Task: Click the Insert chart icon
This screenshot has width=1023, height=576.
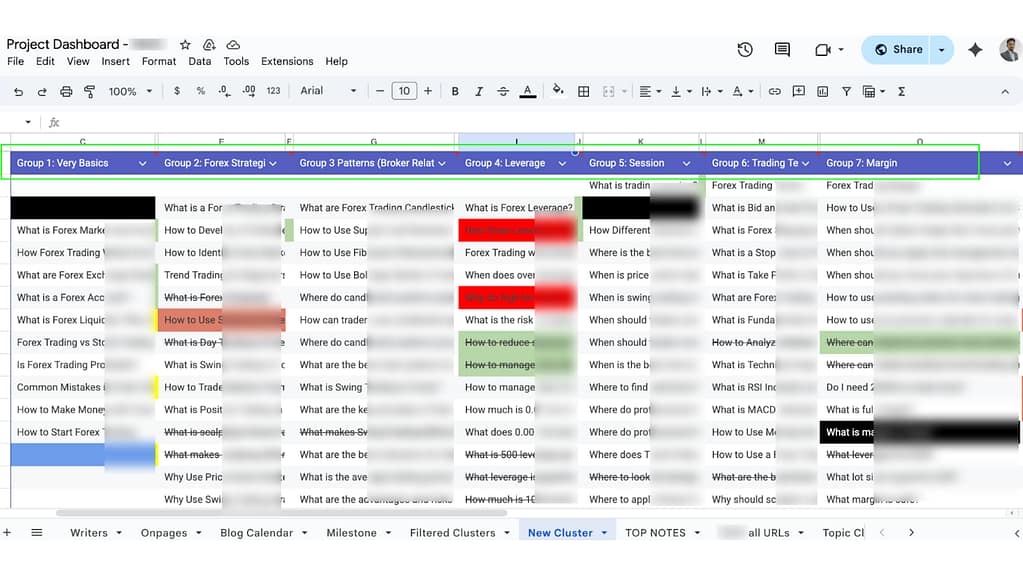Action: click(822, 91)
